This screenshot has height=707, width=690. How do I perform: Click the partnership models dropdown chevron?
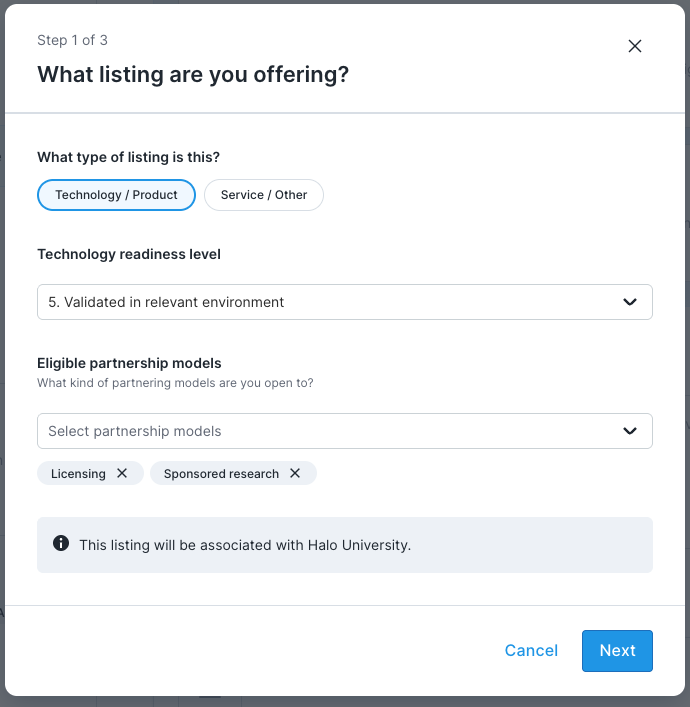pyautogui.click(x=630, y=431)
